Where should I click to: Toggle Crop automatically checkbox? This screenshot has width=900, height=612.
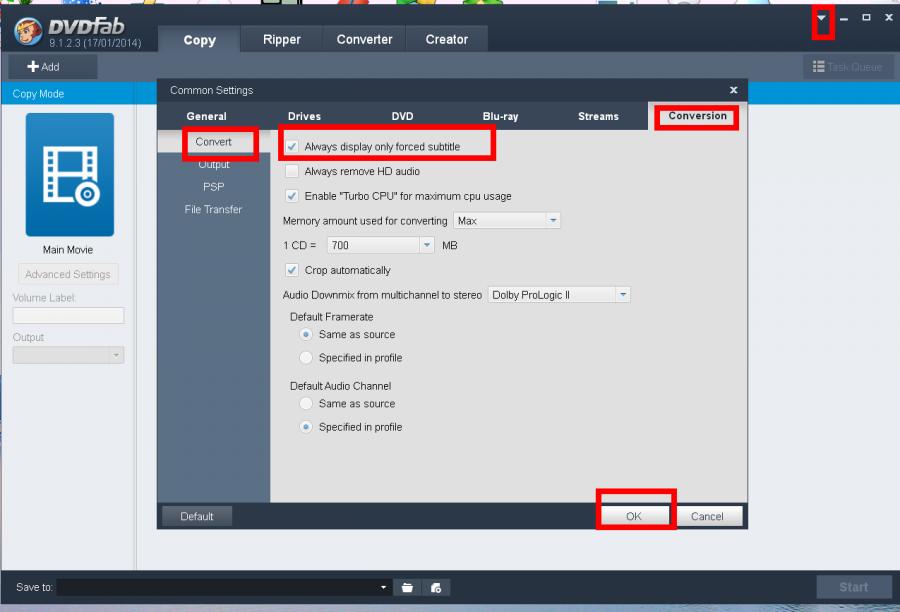click(x=292, y=270)
